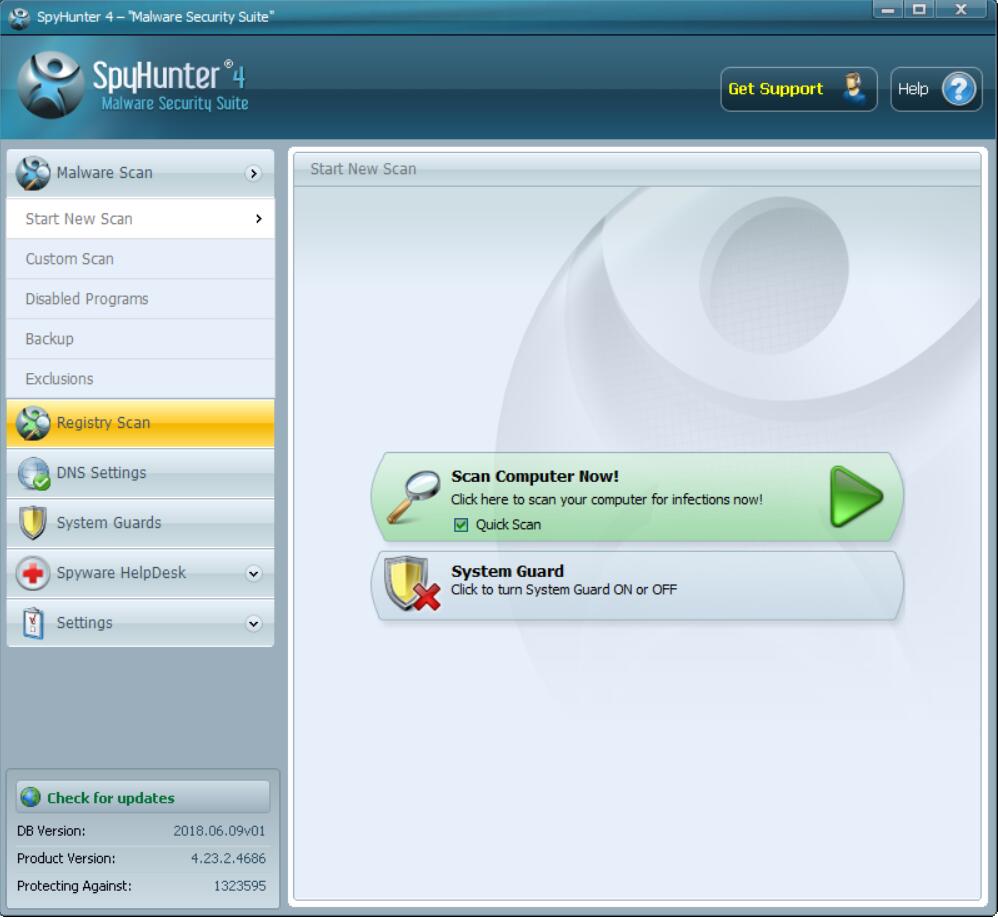Click the Start New Scan panel header
The height and width of the screenshot is (918, 998).
tap(636, 169)
